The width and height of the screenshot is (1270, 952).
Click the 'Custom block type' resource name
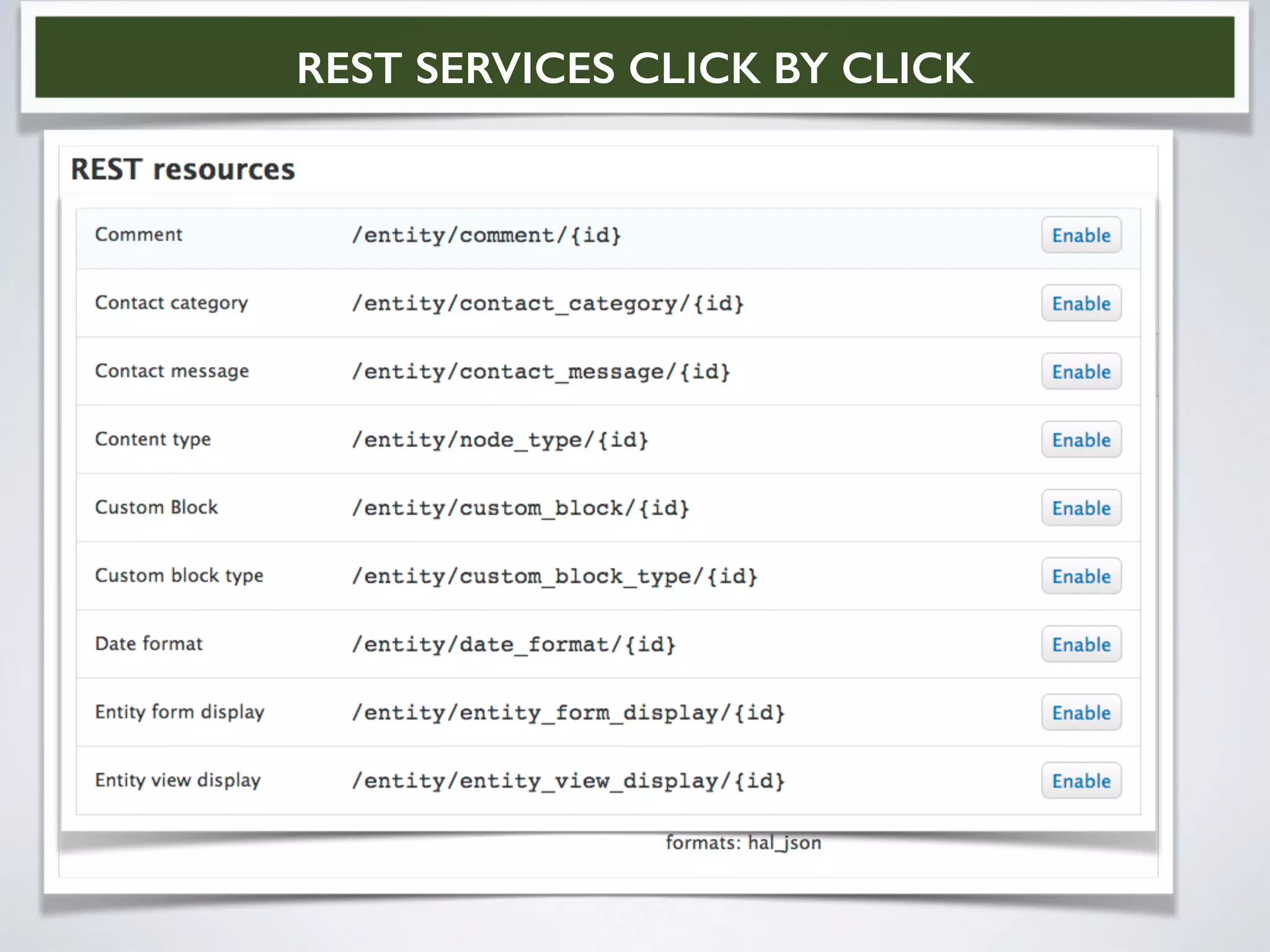179,576
